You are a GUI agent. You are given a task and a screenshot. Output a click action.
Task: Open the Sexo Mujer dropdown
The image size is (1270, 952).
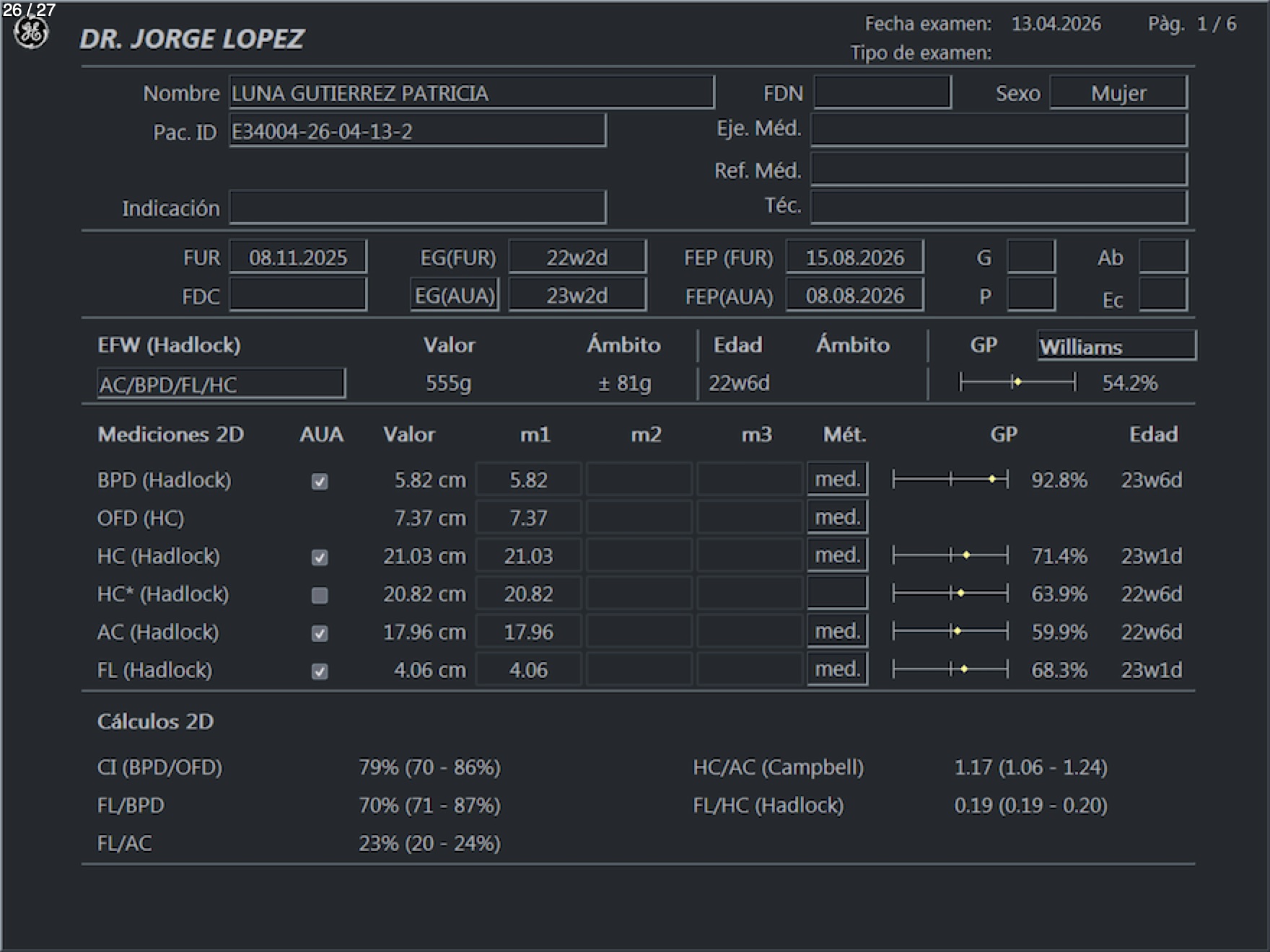[x=1117, y=93]
